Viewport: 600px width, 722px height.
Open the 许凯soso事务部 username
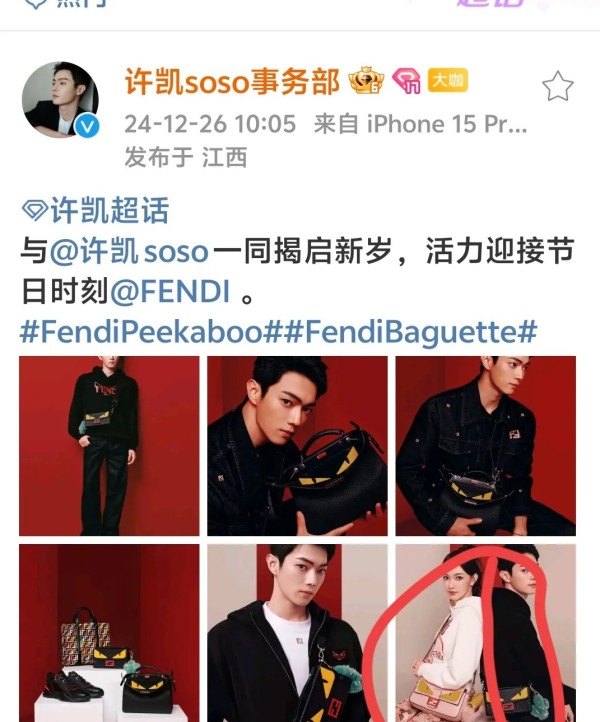(233, 82)
